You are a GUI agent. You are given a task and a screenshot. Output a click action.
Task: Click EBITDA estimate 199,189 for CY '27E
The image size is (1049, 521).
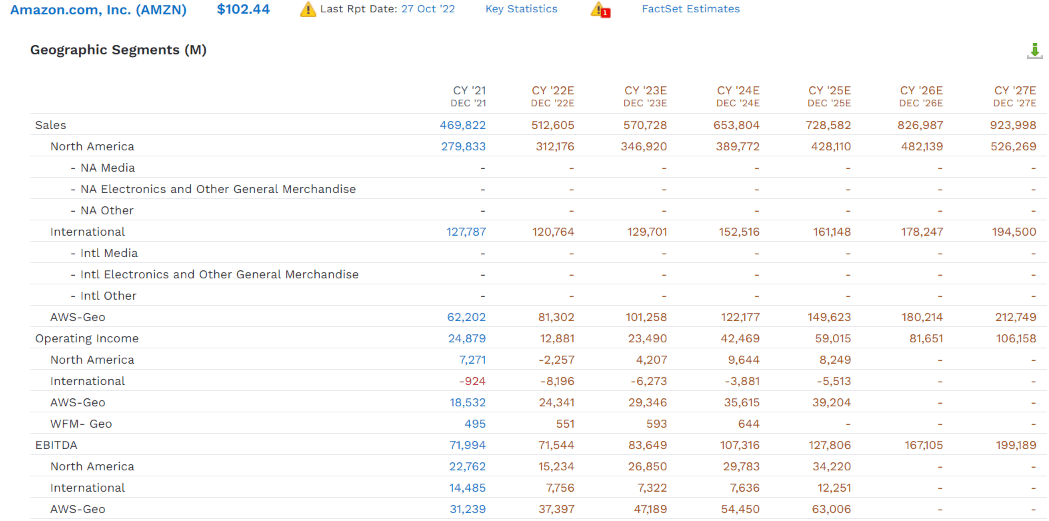(1016, 445)
